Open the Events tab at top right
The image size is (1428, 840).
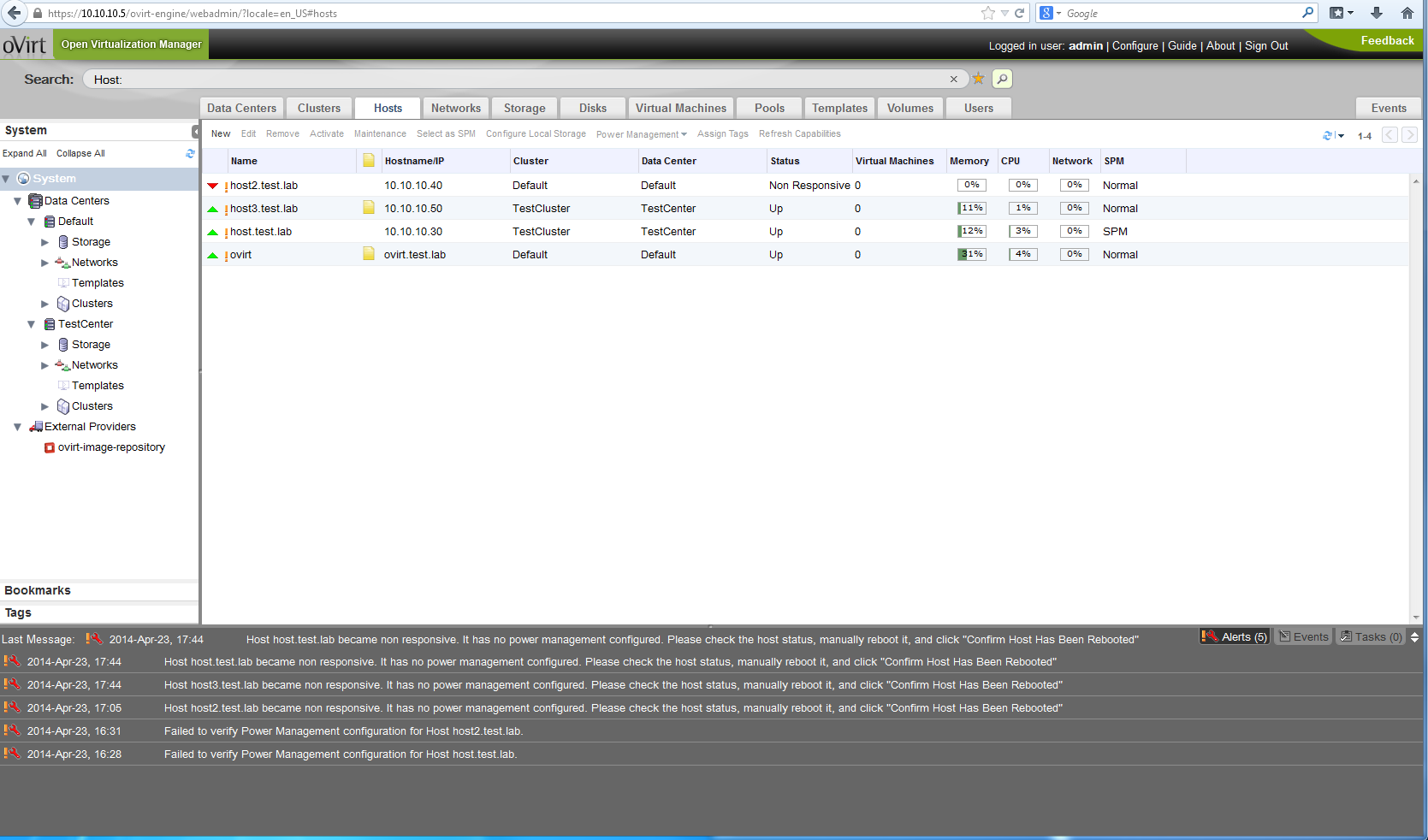pos(1389,108)
